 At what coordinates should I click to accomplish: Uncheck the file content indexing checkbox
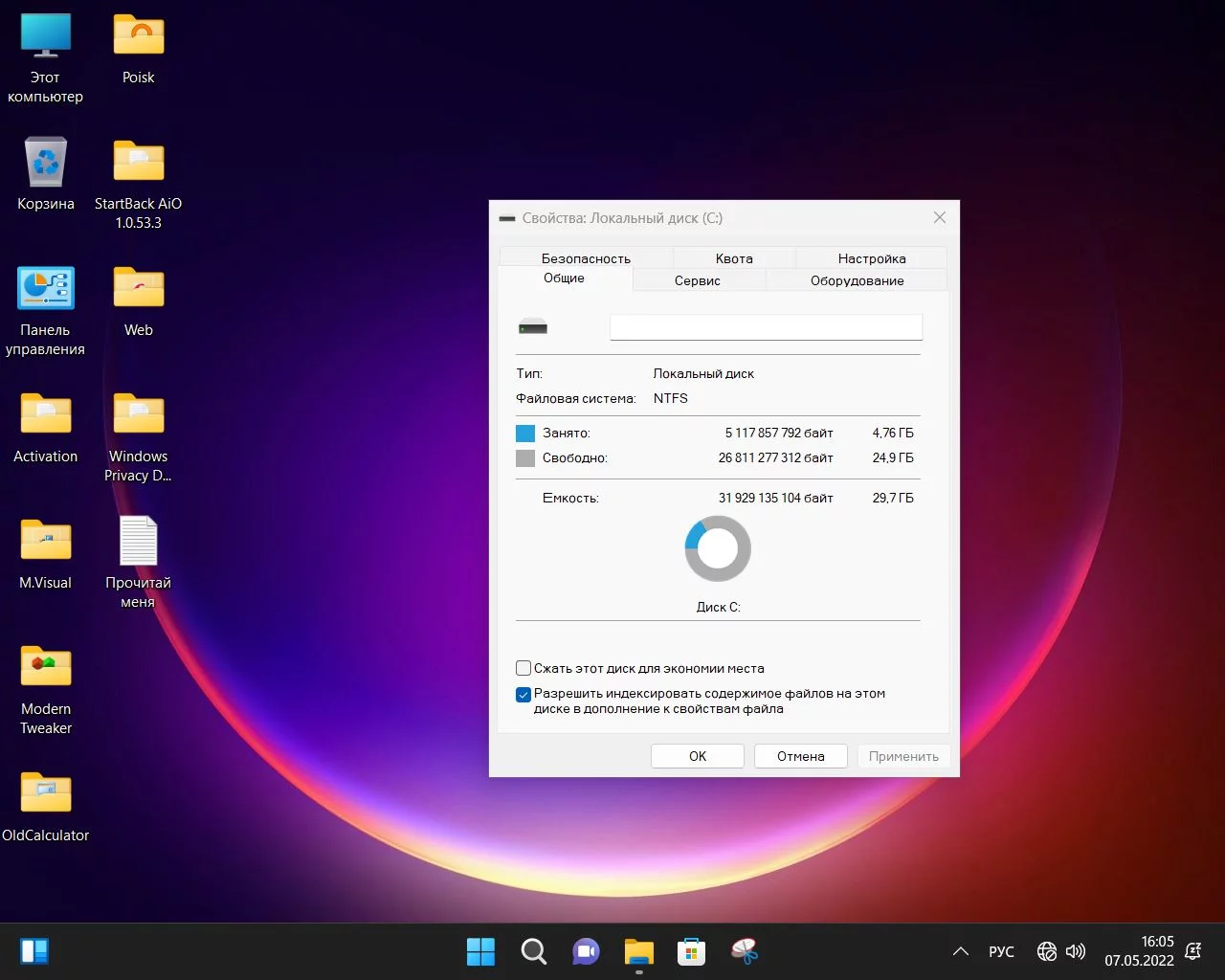pyautogui.click(x=523, y=695)
